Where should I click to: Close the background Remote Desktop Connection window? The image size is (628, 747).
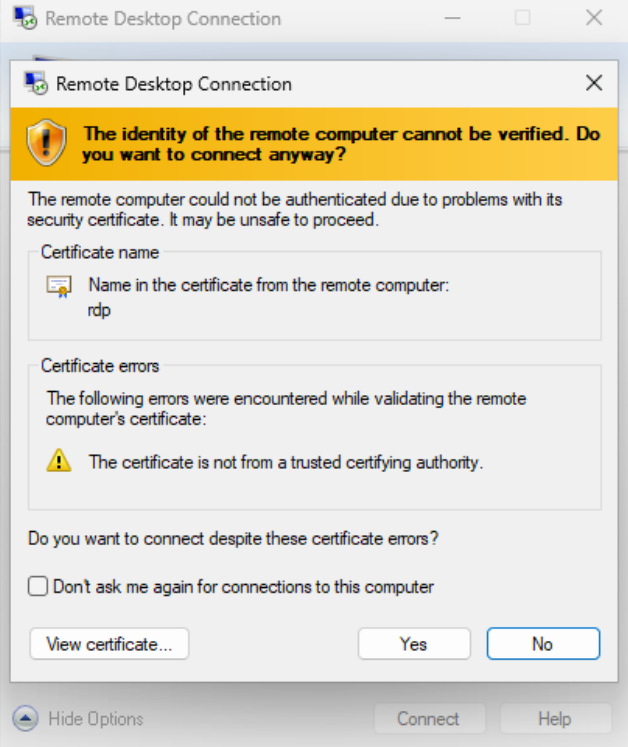[594, 18]
